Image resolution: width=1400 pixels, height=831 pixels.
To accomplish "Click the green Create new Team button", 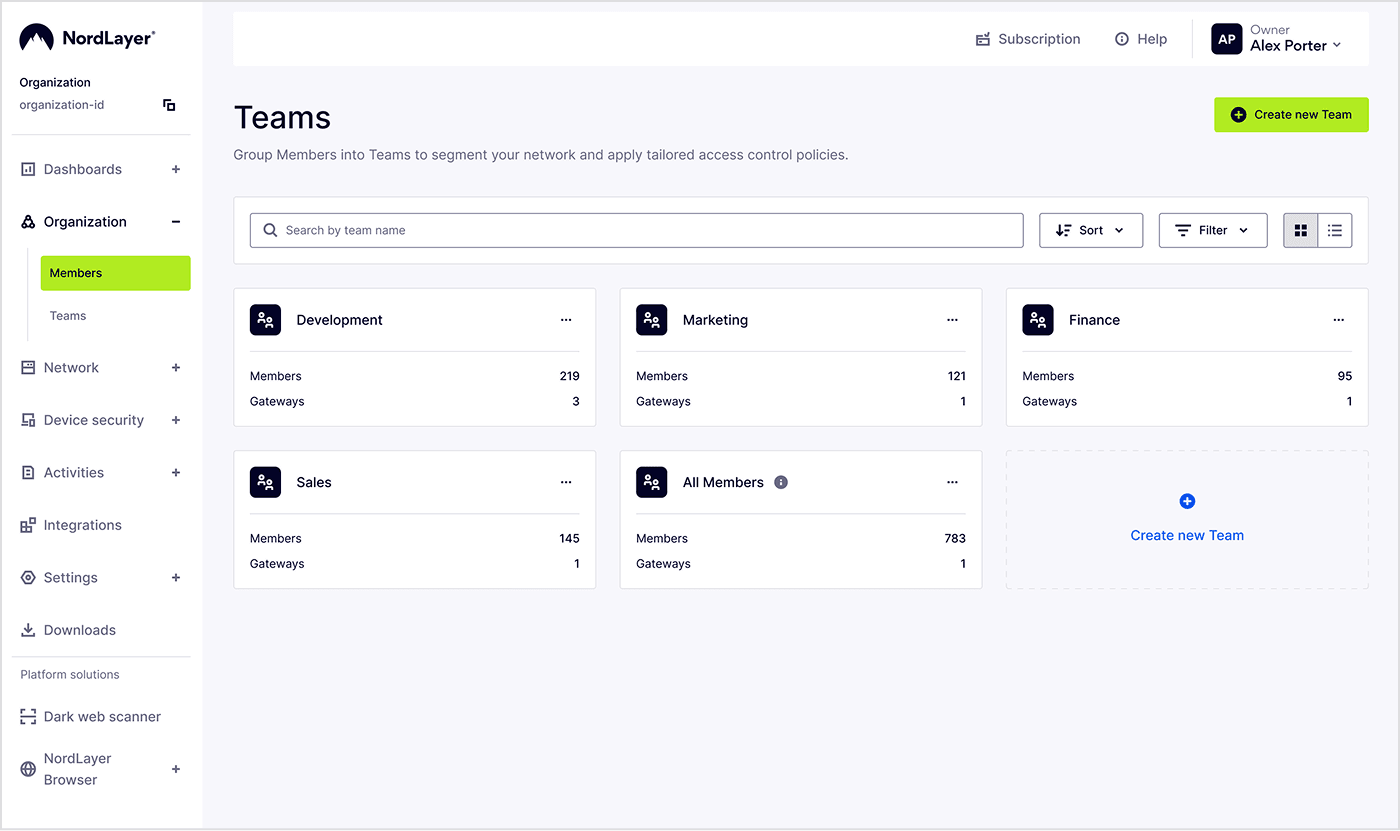I will (1291, 115).
